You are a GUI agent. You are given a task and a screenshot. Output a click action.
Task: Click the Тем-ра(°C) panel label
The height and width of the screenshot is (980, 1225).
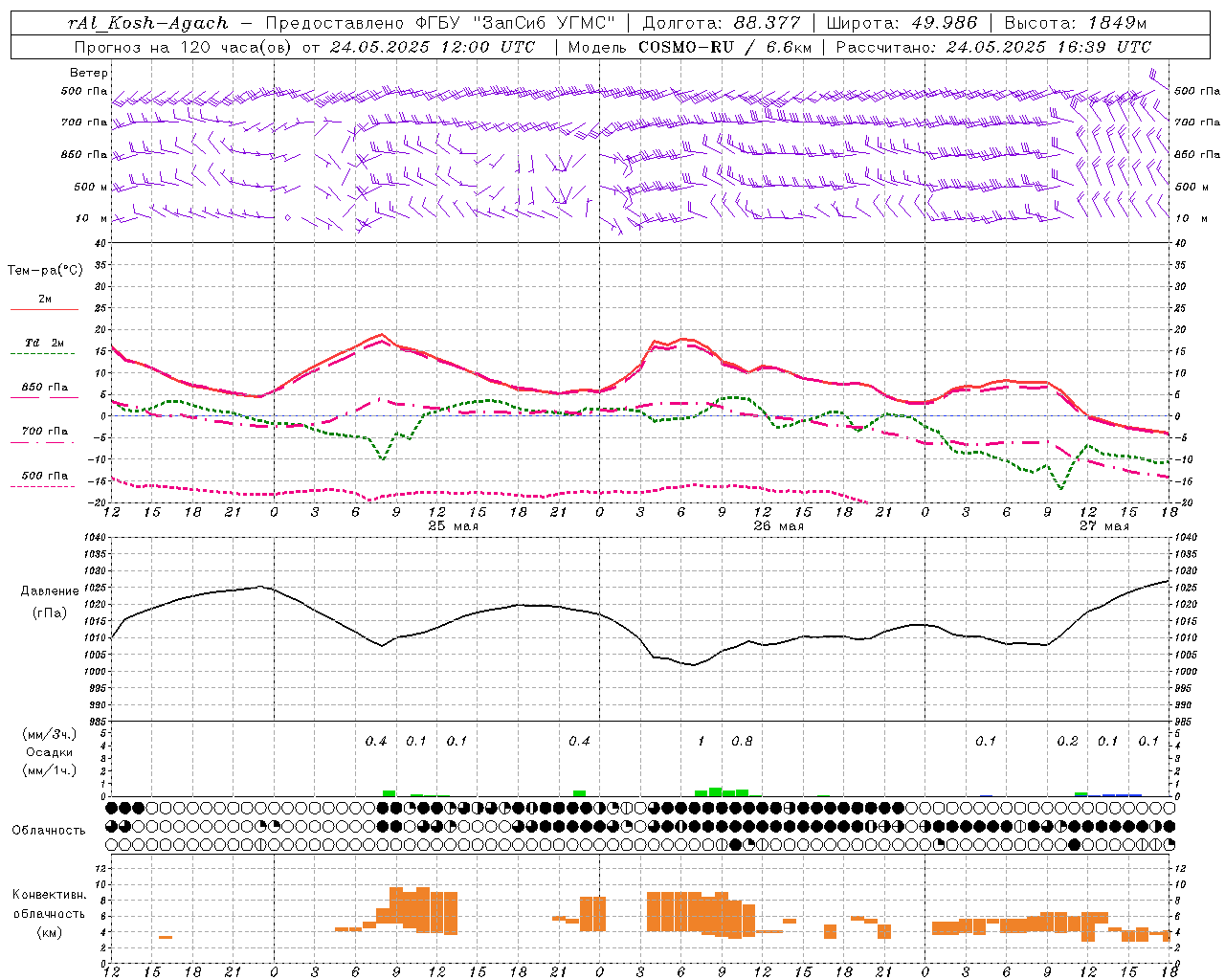coord(45,271)
